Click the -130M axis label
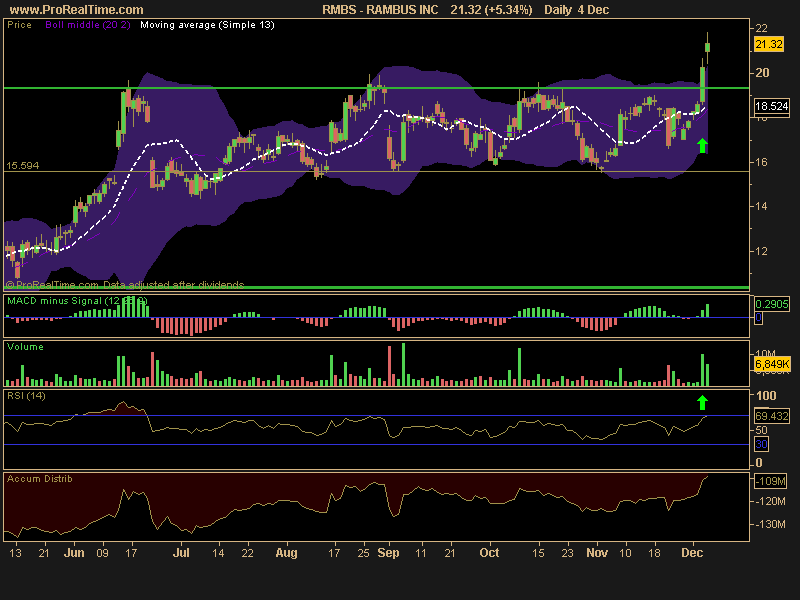Image resolution: width=800 pixels, height=600 pixels. pyautogui.click(x=770, y=524)
